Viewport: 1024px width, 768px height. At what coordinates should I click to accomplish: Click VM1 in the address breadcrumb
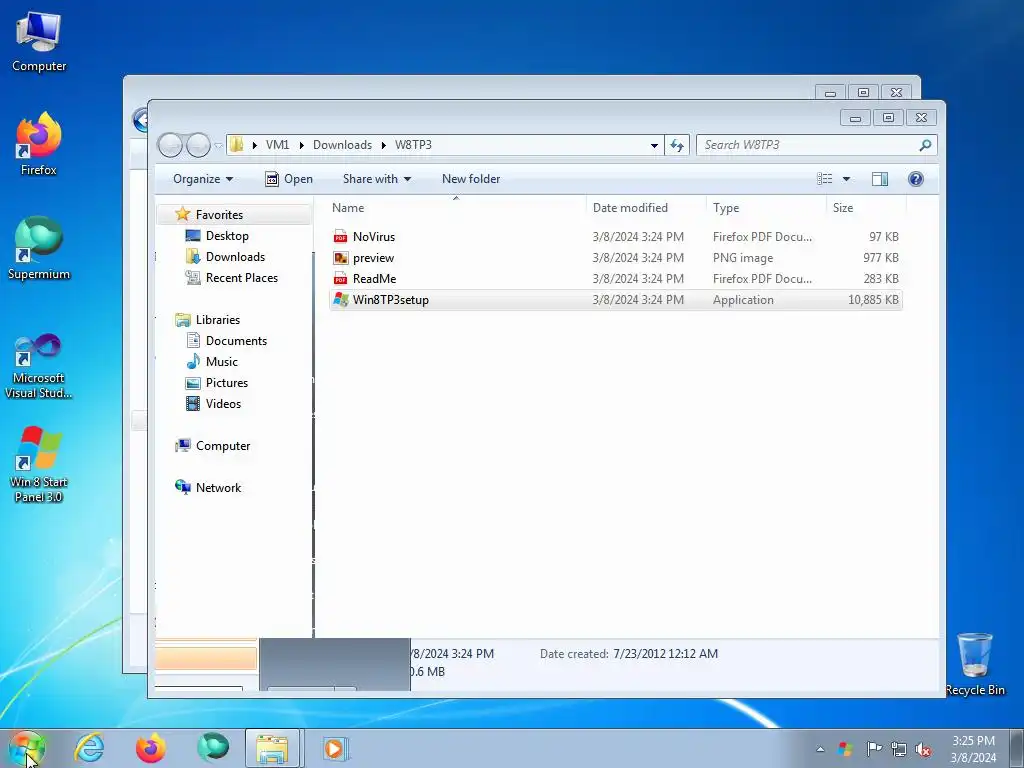(x=278, y=145)
